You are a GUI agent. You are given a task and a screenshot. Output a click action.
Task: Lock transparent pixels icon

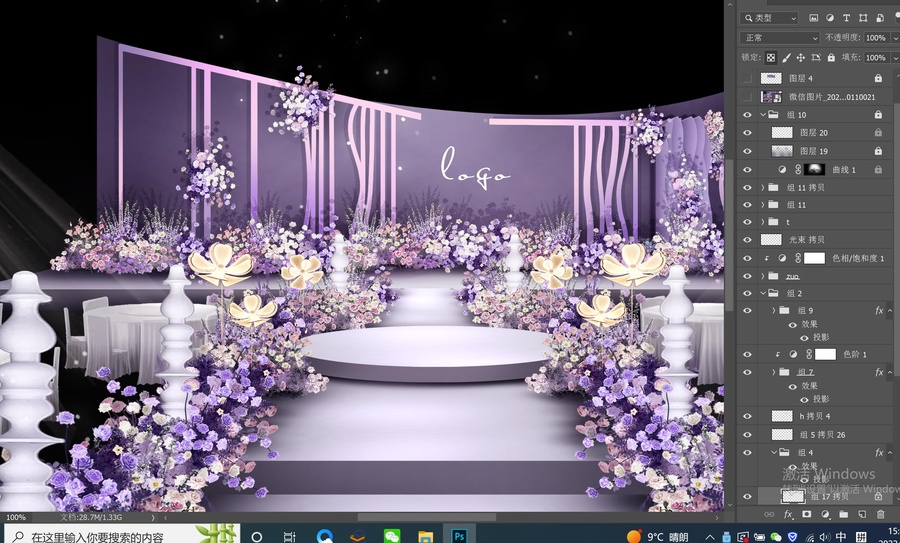[x=771, y=57]
